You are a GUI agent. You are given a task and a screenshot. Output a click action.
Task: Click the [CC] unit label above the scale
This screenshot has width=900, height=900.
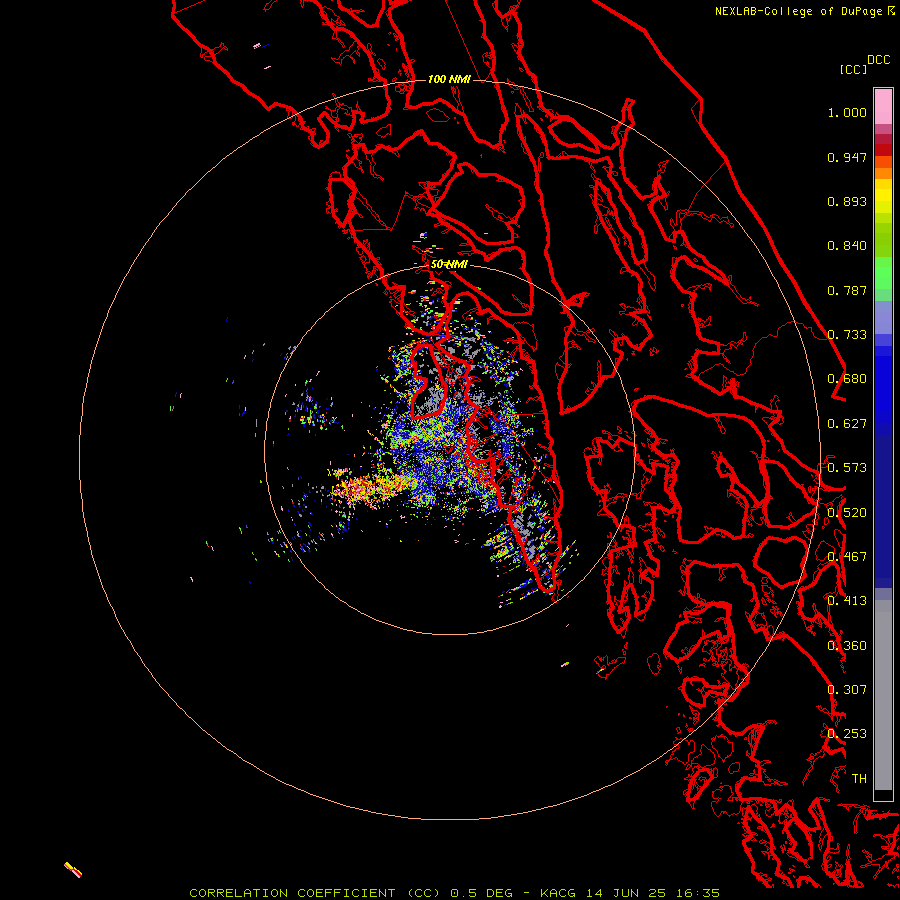click(x=853, y=69)
